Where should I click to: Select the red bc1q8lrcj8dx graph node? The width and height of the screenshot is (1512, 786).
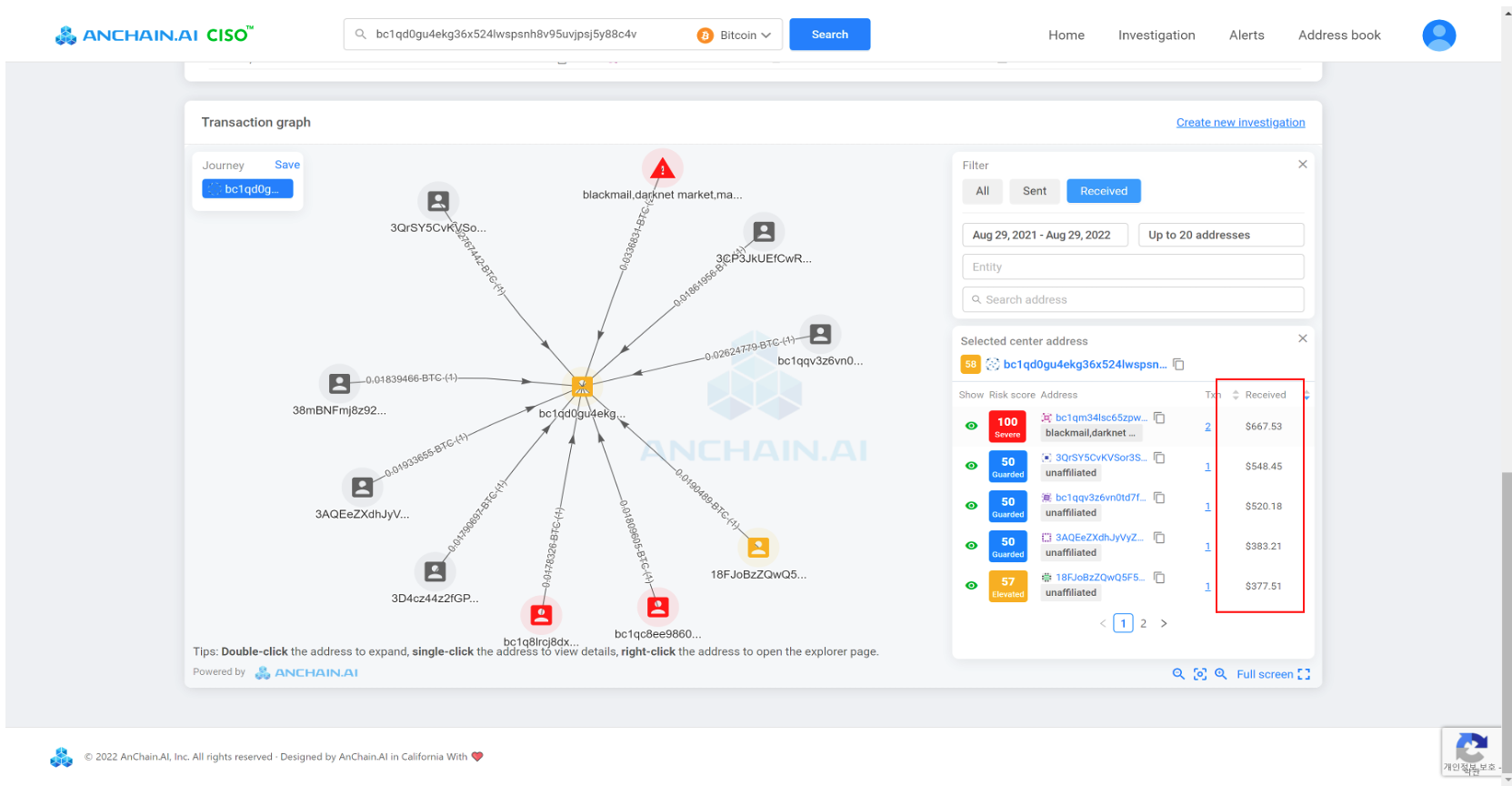coord(541,615)
